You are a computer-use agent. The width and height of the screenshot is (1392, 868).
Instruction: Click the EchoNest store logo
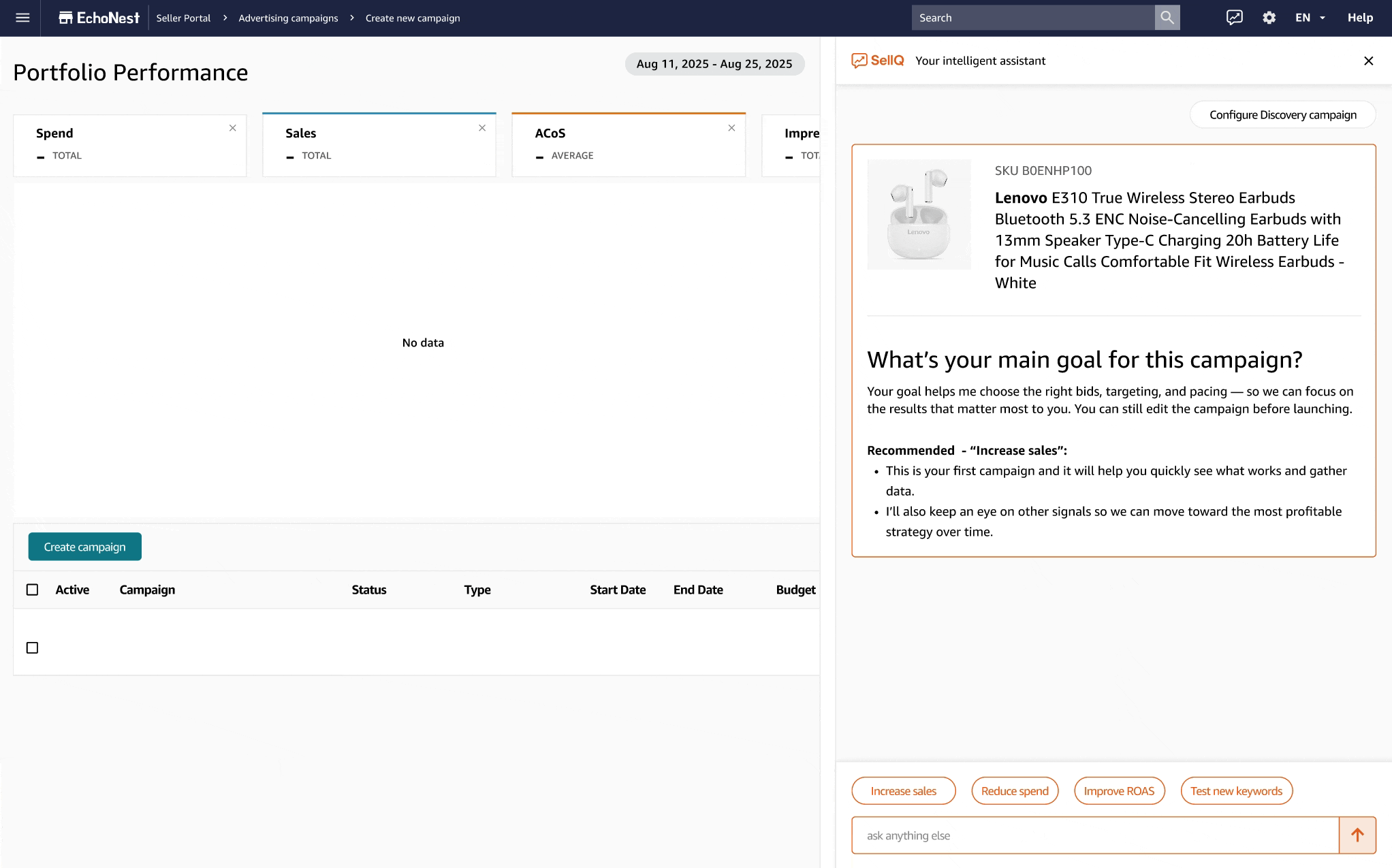coord(99,18)
